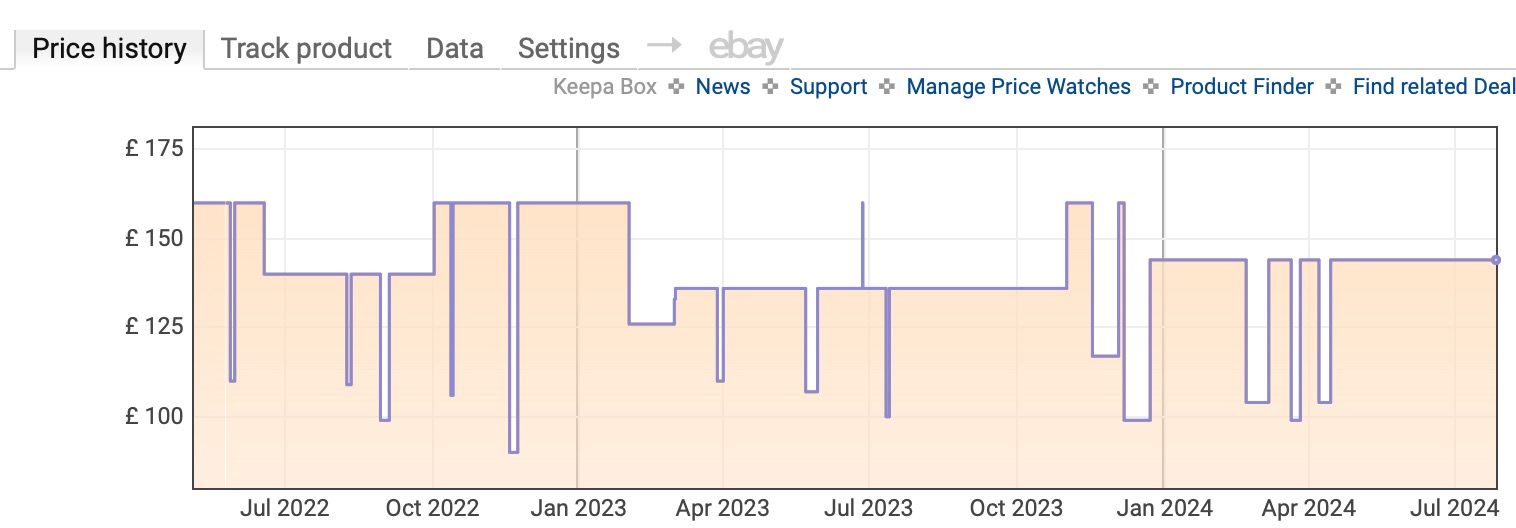Open the Price history tab
This screenshot has height=528, width=1516.
point(109,48)
